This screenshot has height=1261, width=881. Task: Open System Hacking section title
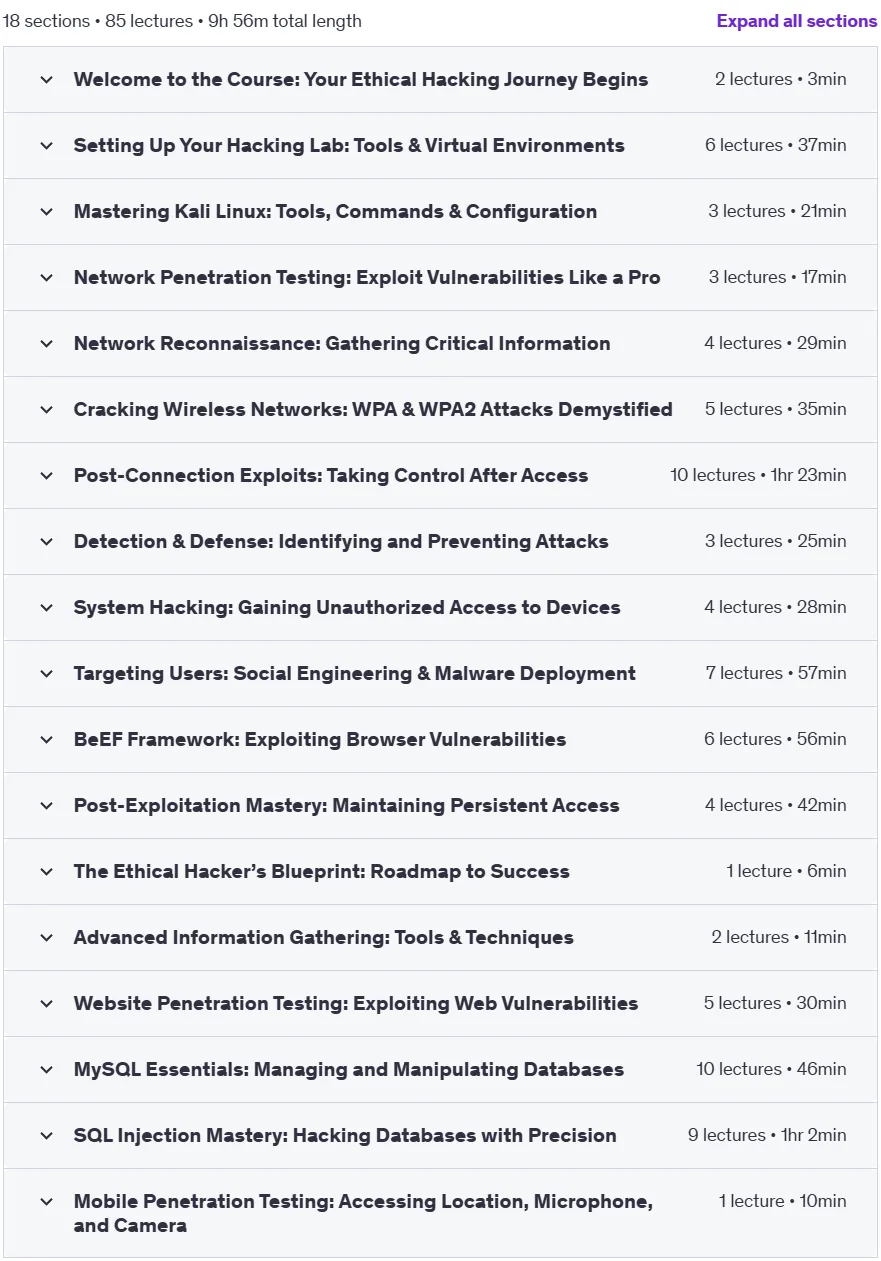(x=347, y=607)
